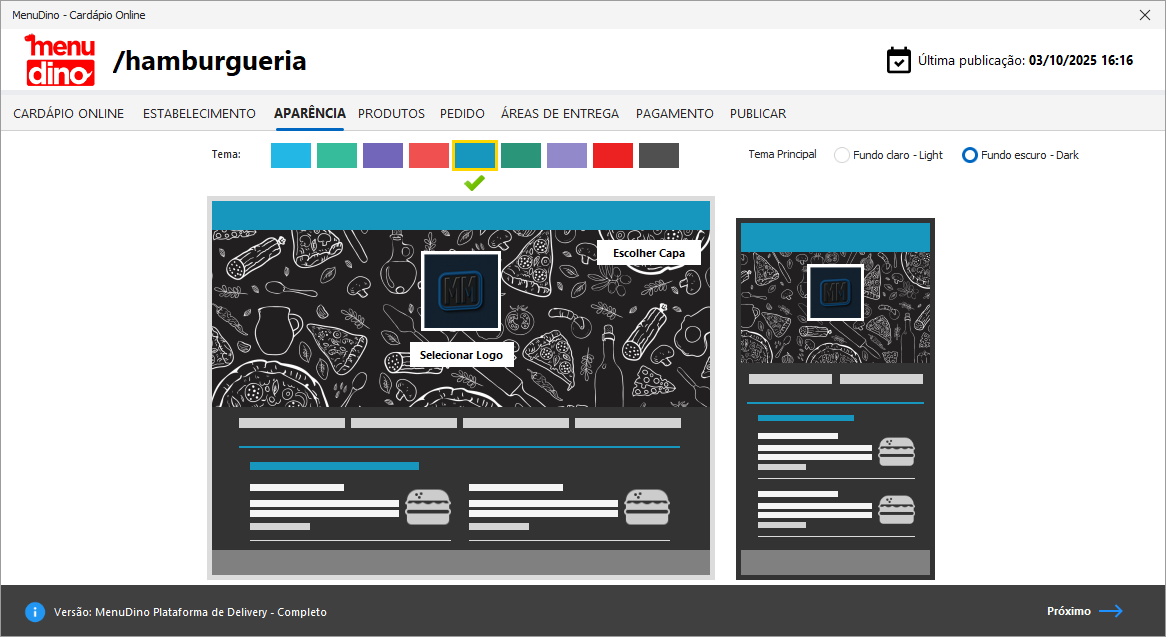This screenshot has width=1166, height=637.
Task: Open the CARDÁPIO ONLINE tab
Action: (69, 114)
